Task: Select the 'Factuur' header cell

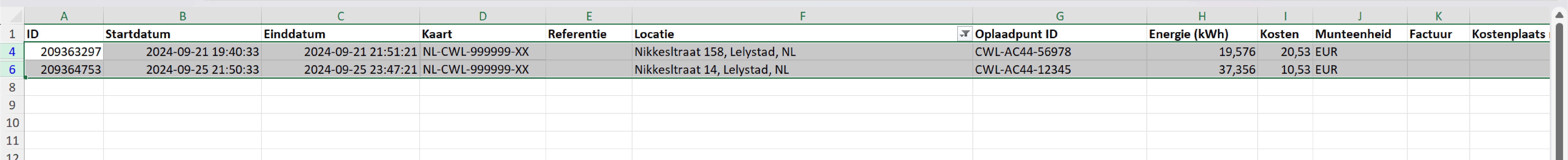Action: pyautogui.click(x=1438, y=34)
